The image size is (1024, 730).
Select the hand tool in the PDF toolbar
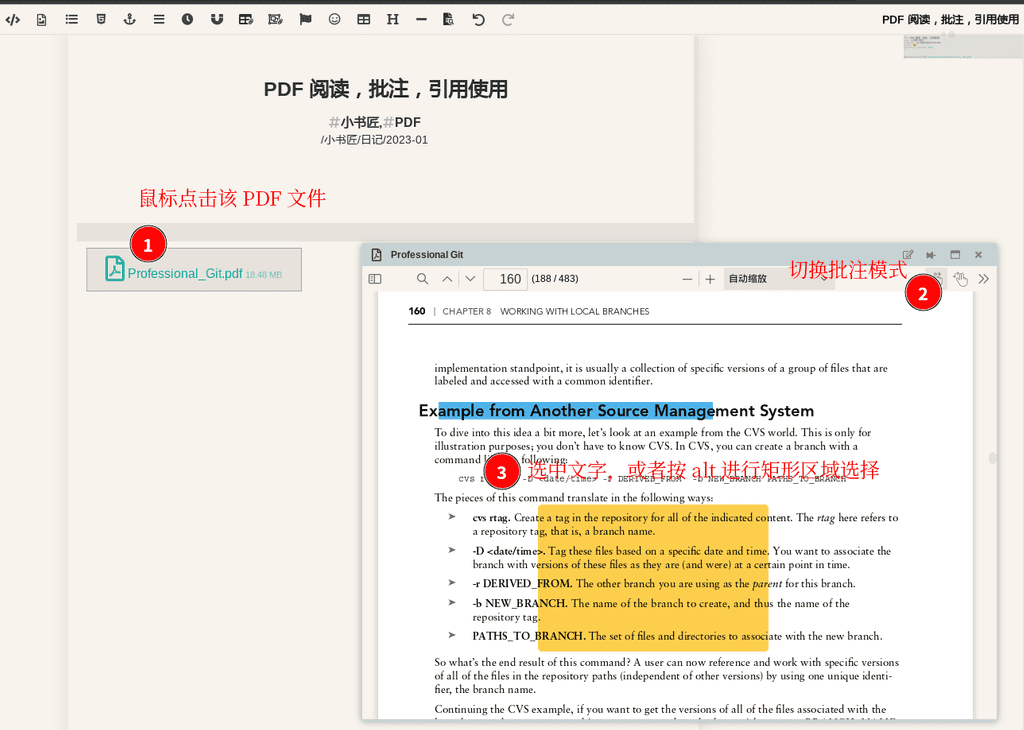(958, 279)
